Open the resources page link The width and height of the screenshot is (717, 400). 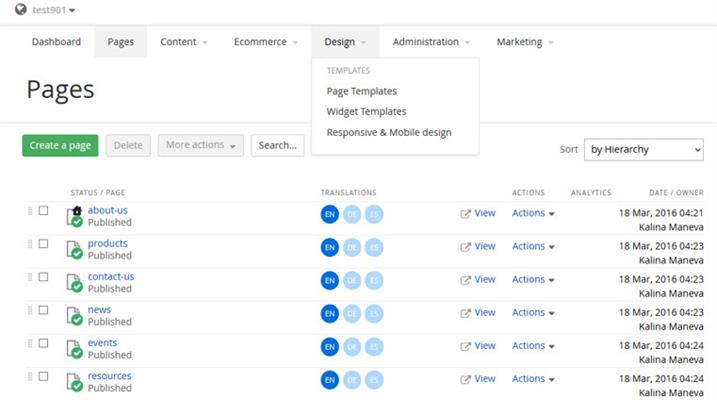click(x=109, y=376)
